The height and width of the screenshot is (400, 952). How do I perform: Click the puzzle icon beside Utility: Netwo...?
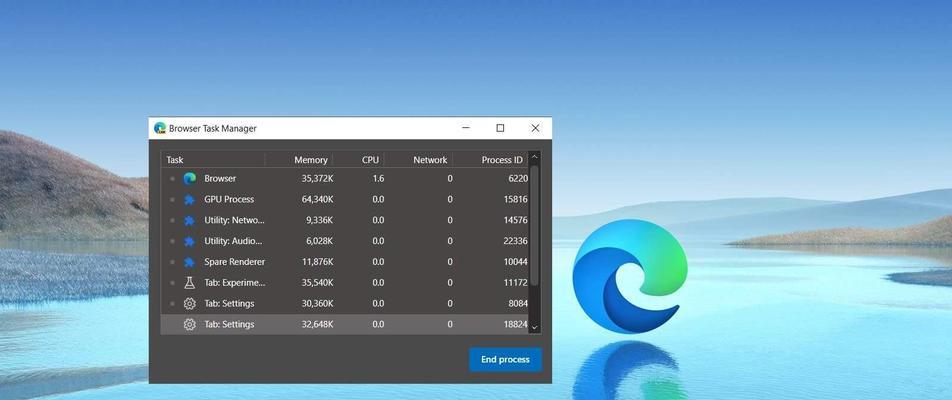pyautogui.click(x=189, y=220)
